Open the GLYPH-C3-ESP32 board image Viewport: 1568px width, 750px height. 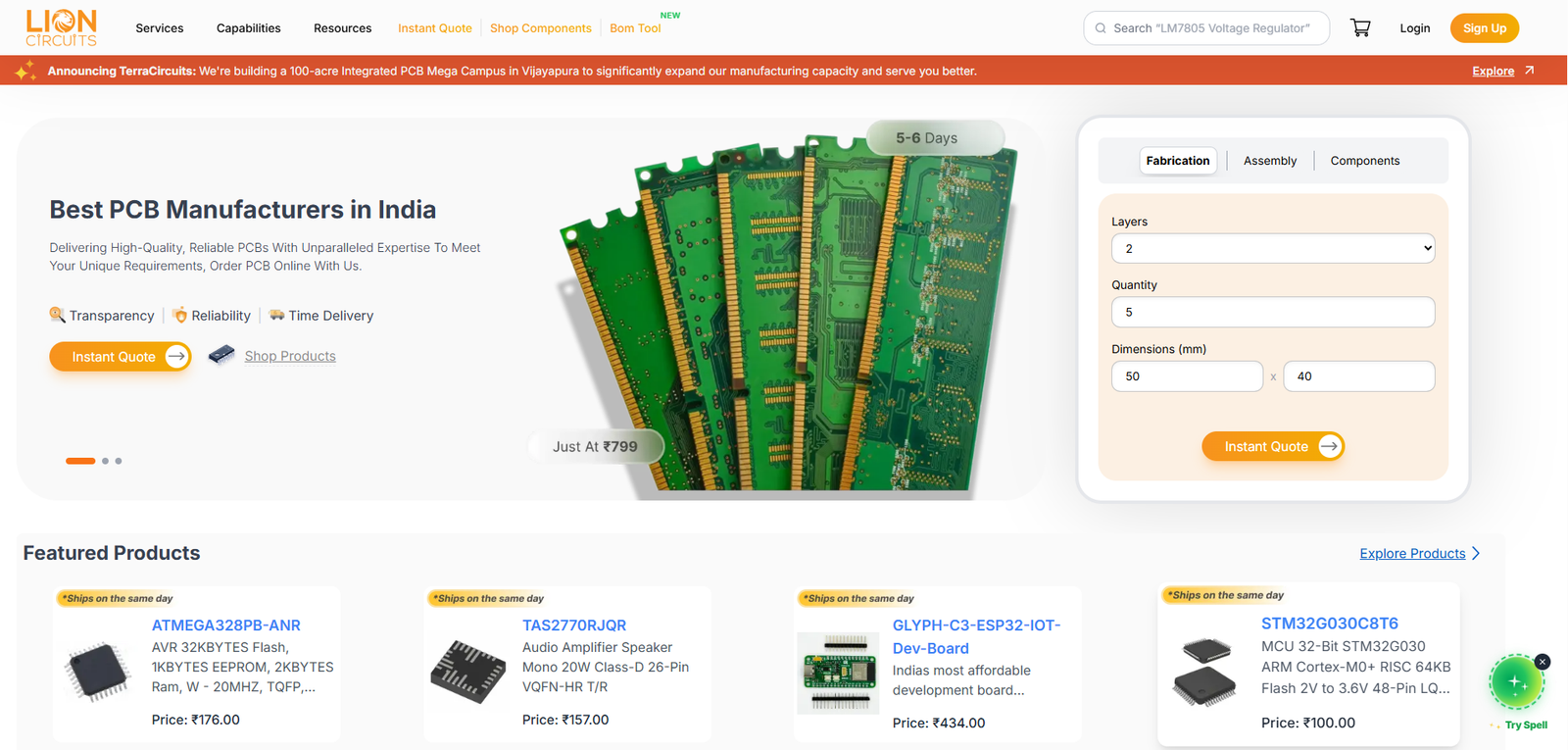[x=838, y=673]
